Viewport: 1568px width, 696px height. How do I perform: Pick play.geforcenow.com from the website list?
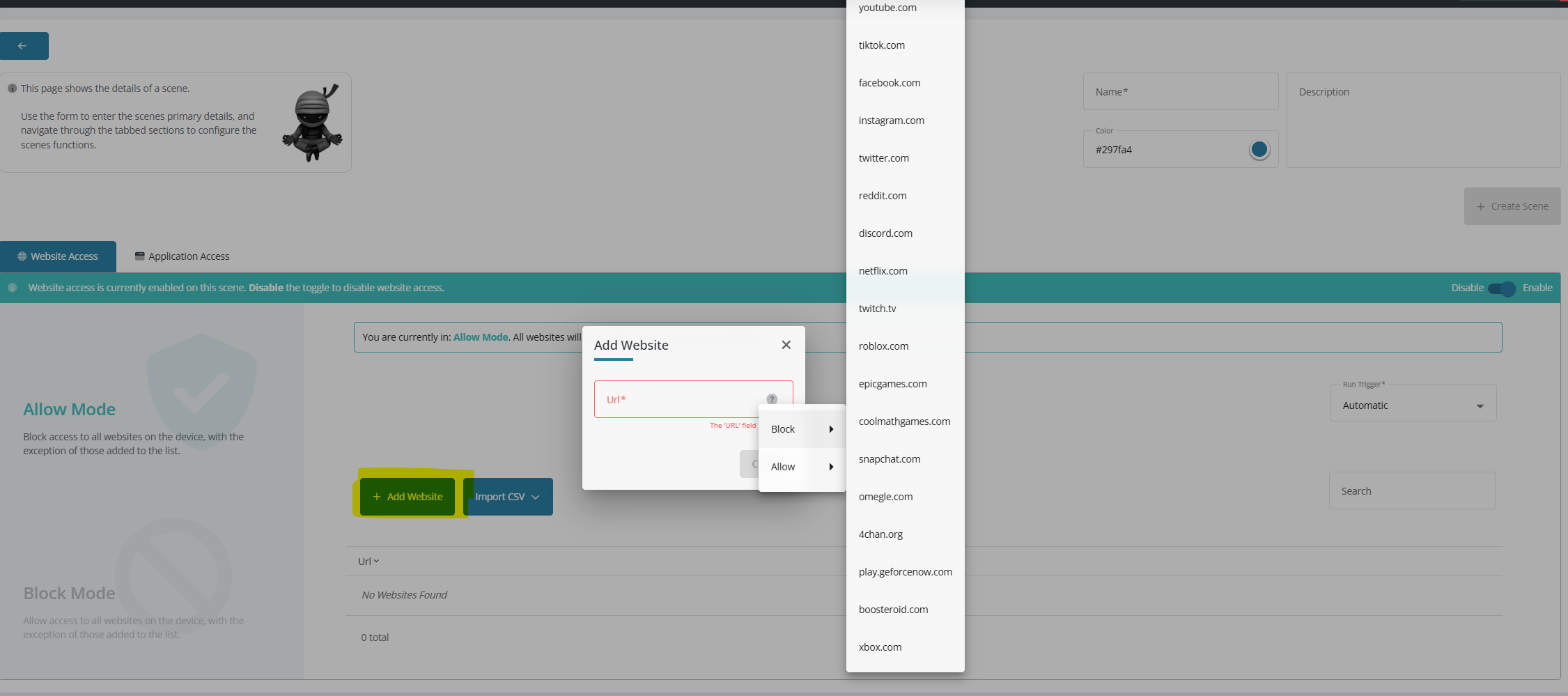pyautogui.click(x=905, y=572)
